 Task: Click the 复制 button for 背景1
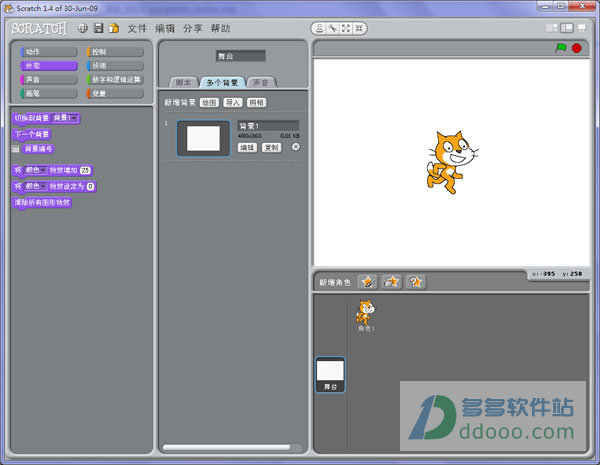(x=272, y=148)
